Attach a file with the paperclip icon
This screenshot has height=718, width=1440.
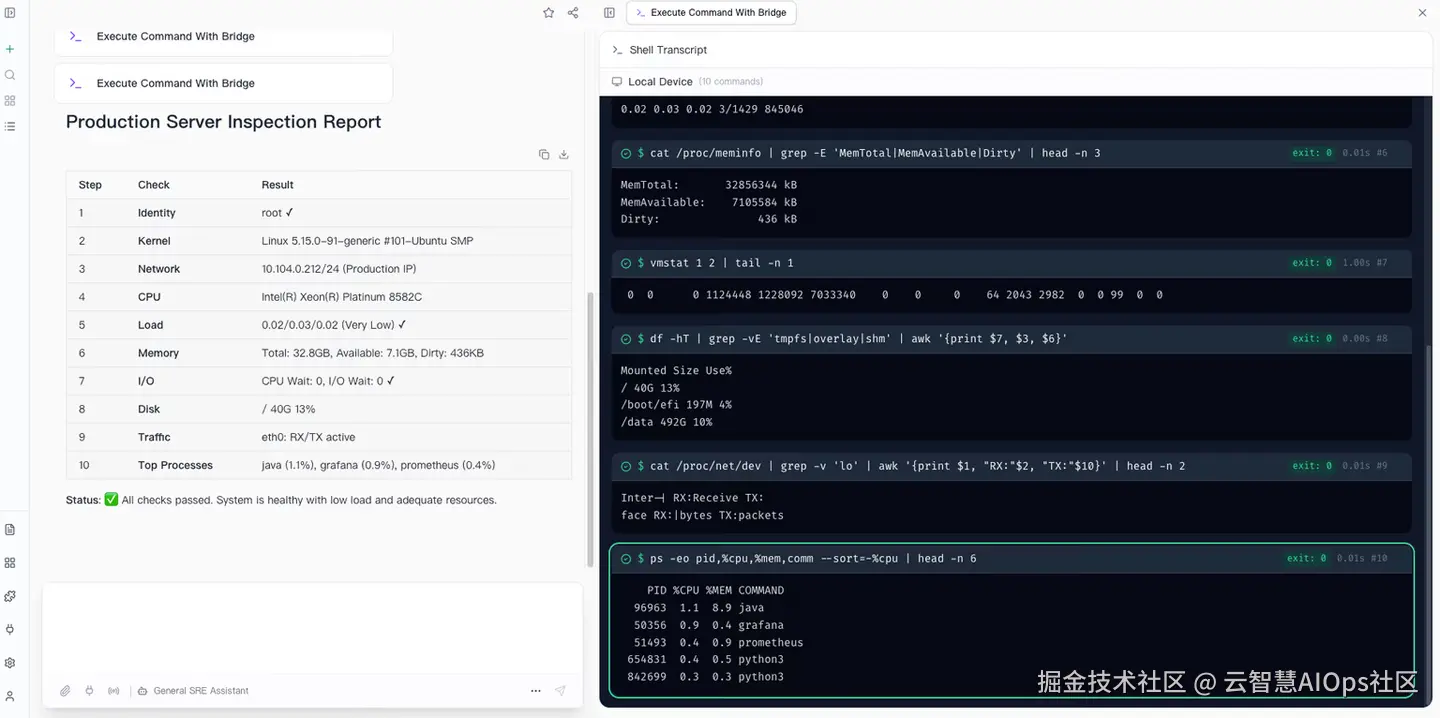tap(65, 691)
